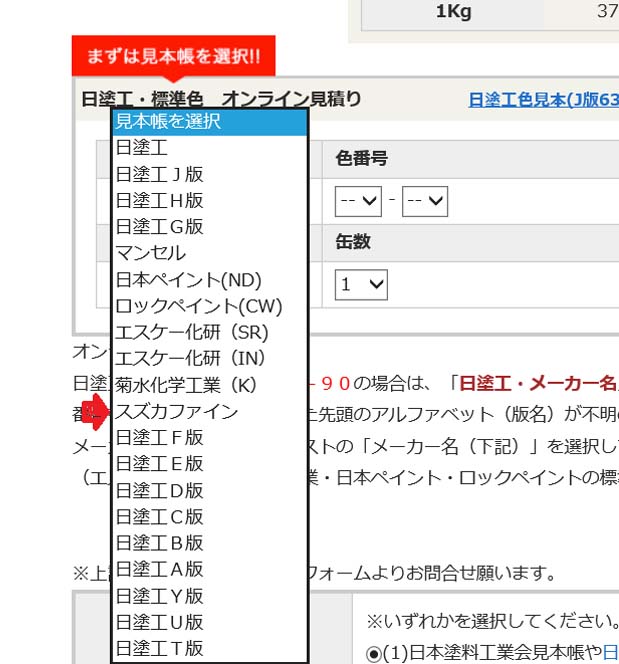Select 日塗工Ｇ版 from the list
Screen dimensions: 619x664
210,227
